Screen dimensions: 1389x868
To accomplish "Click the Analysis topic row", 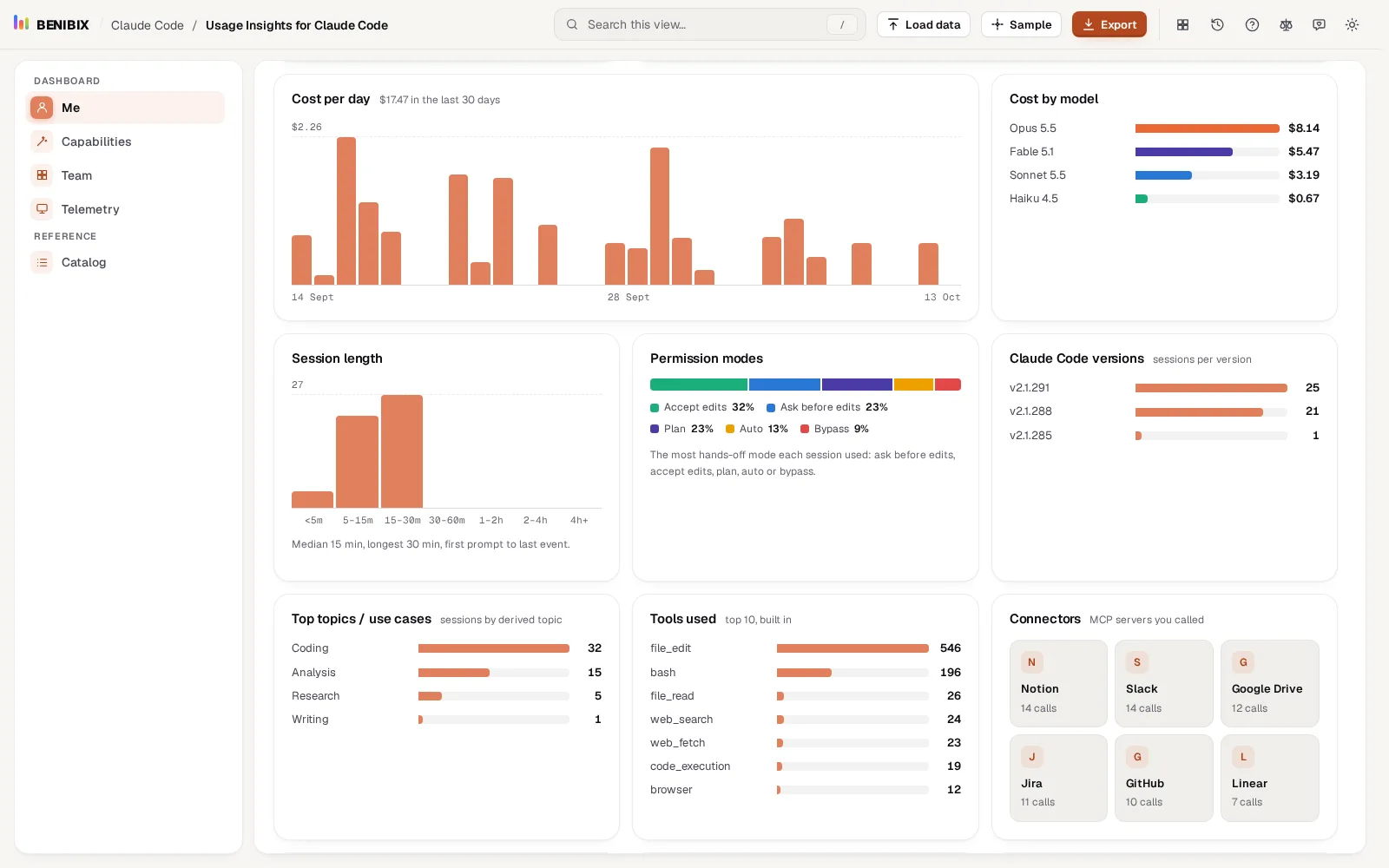I will coord(446,673).
